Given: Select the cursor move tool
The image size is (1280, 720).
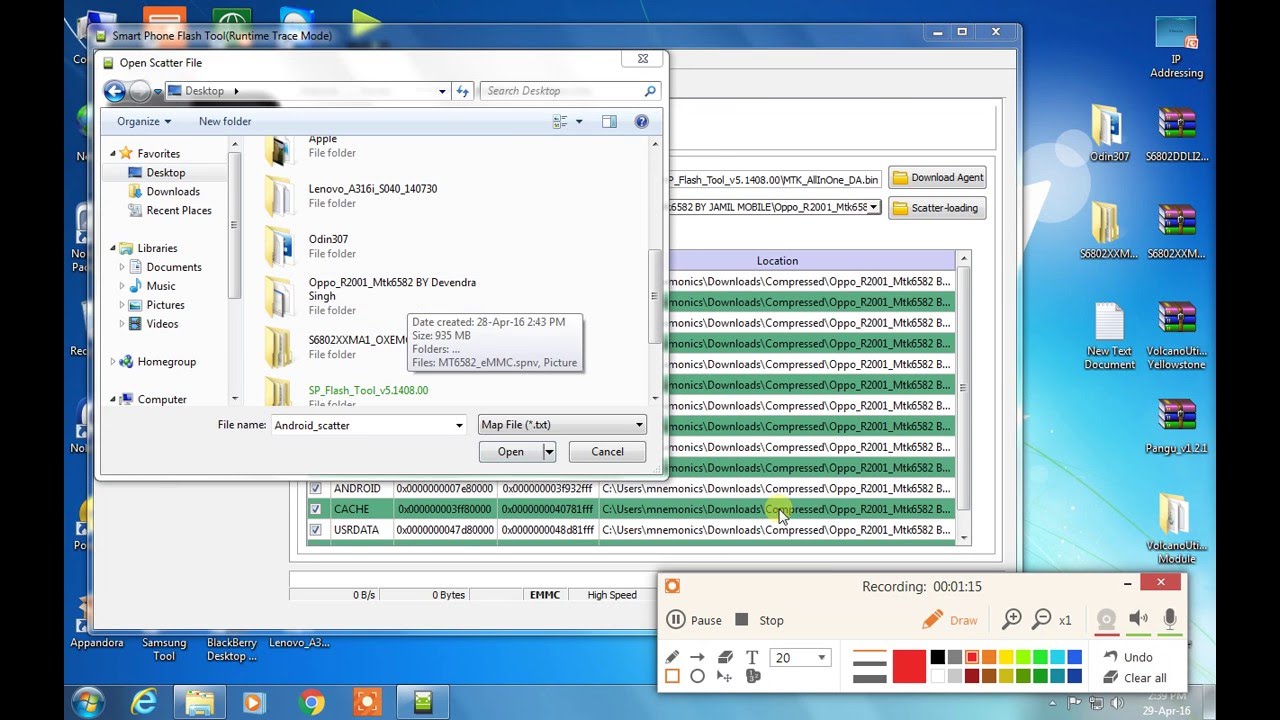Looking at the screenshot, I should tap(725, 677).
